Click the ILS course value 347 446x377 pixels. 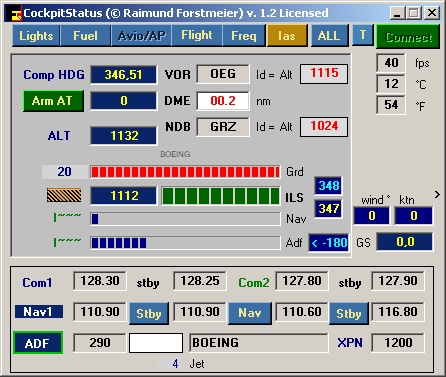328,209
